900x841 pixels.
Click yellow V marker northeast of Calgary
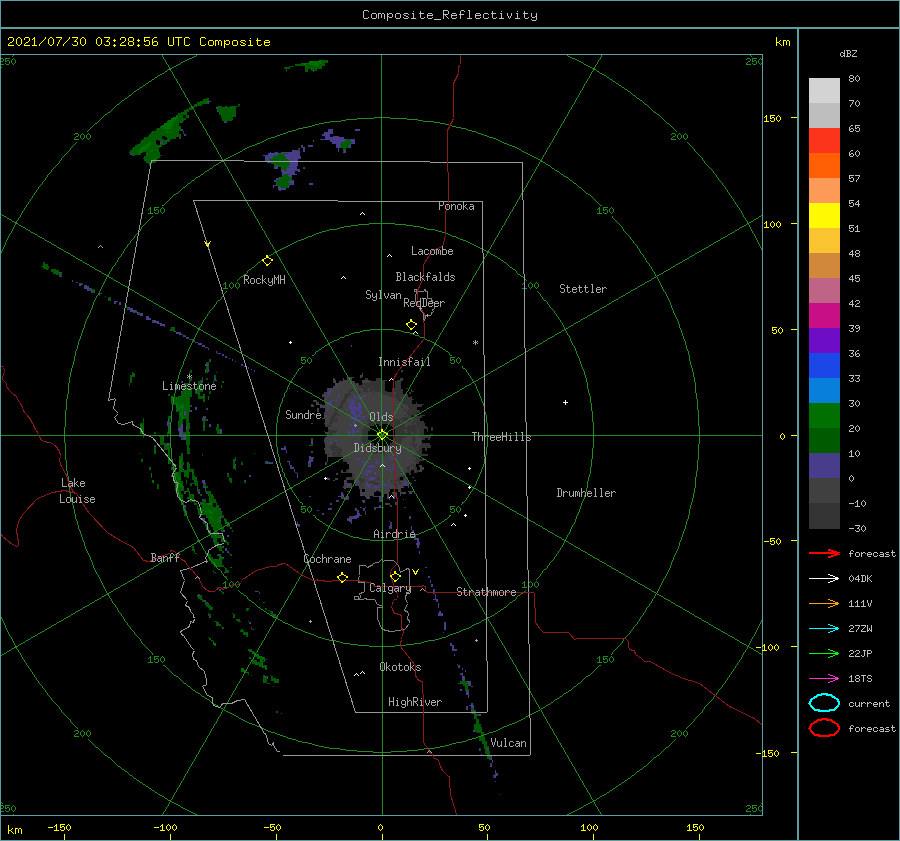[415, 572]
